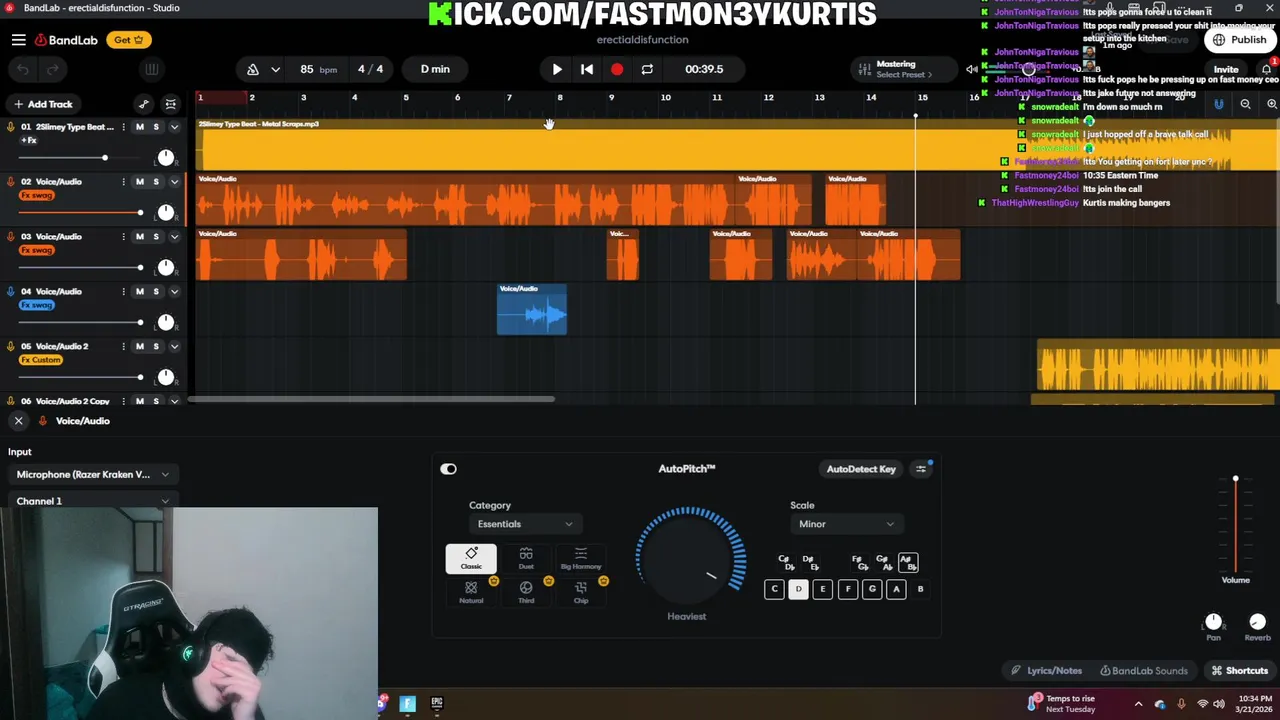Toggle the automation curve icon

pyautogui.click(x=144, y=104)
